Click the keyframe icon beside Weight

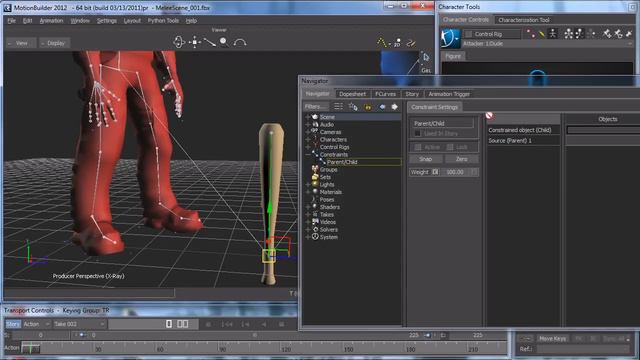435,172
